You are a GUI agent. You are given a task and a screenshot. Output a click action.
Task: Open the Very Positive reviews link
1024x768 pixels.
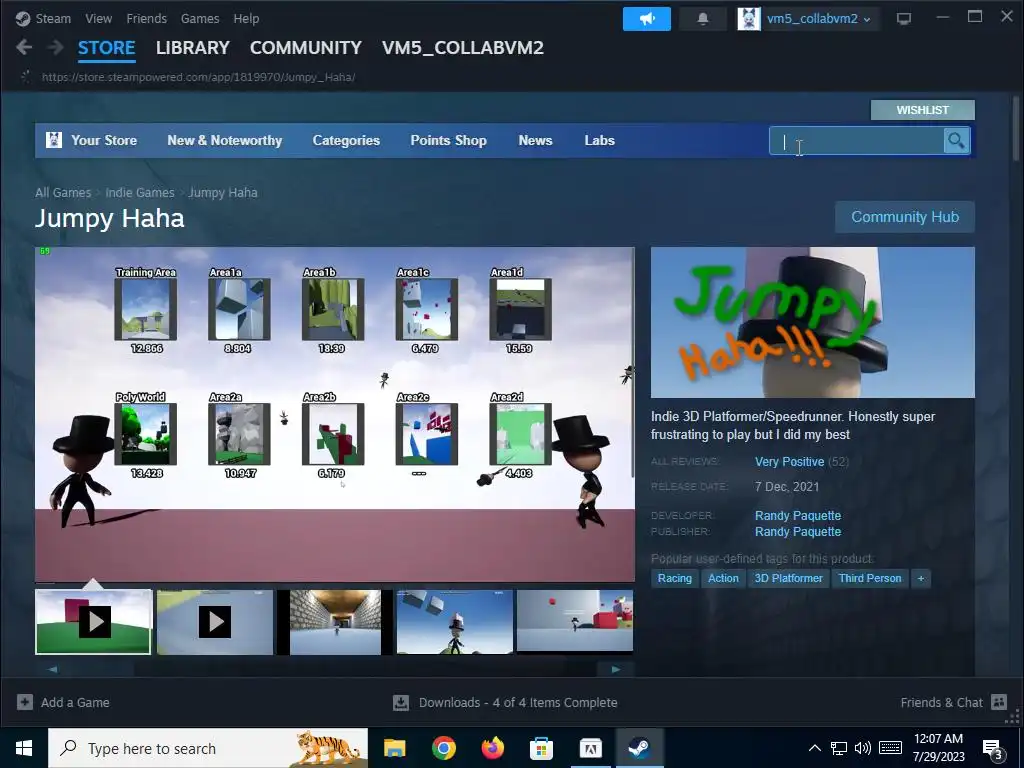tap(789, 462)
